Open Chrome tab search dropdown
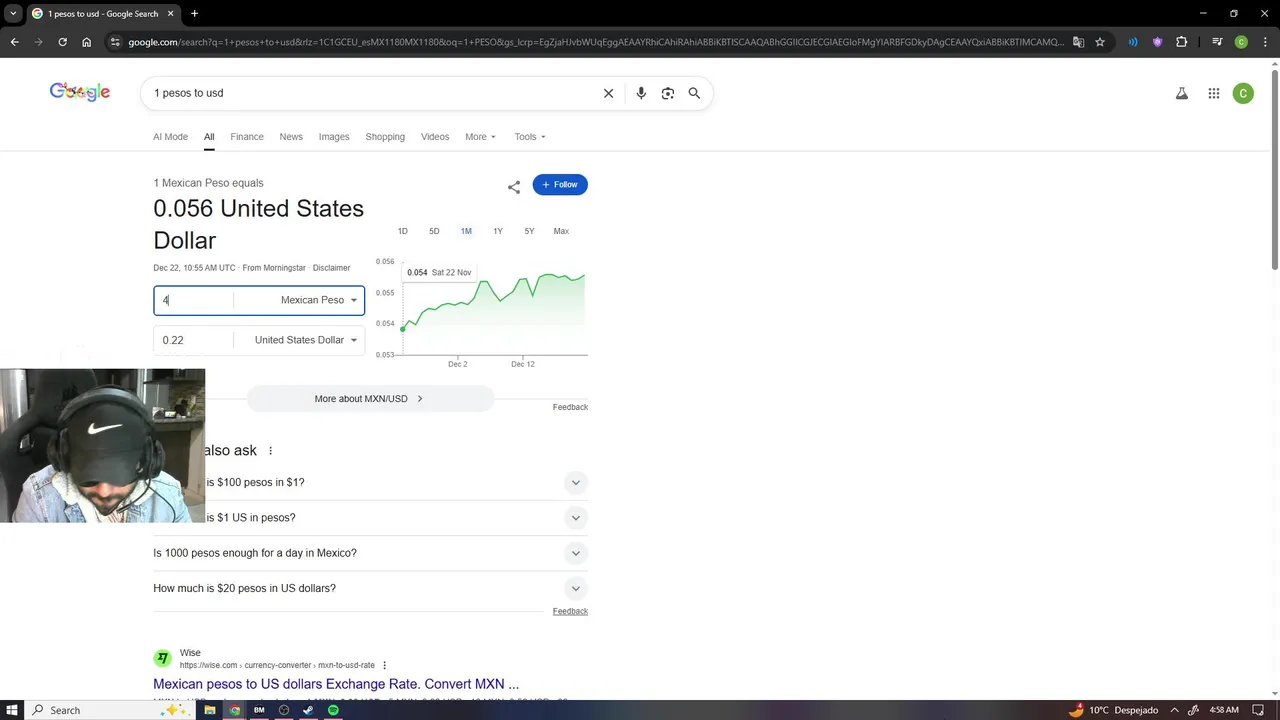This screenshot has height=720, width=1280. point(13,14)
